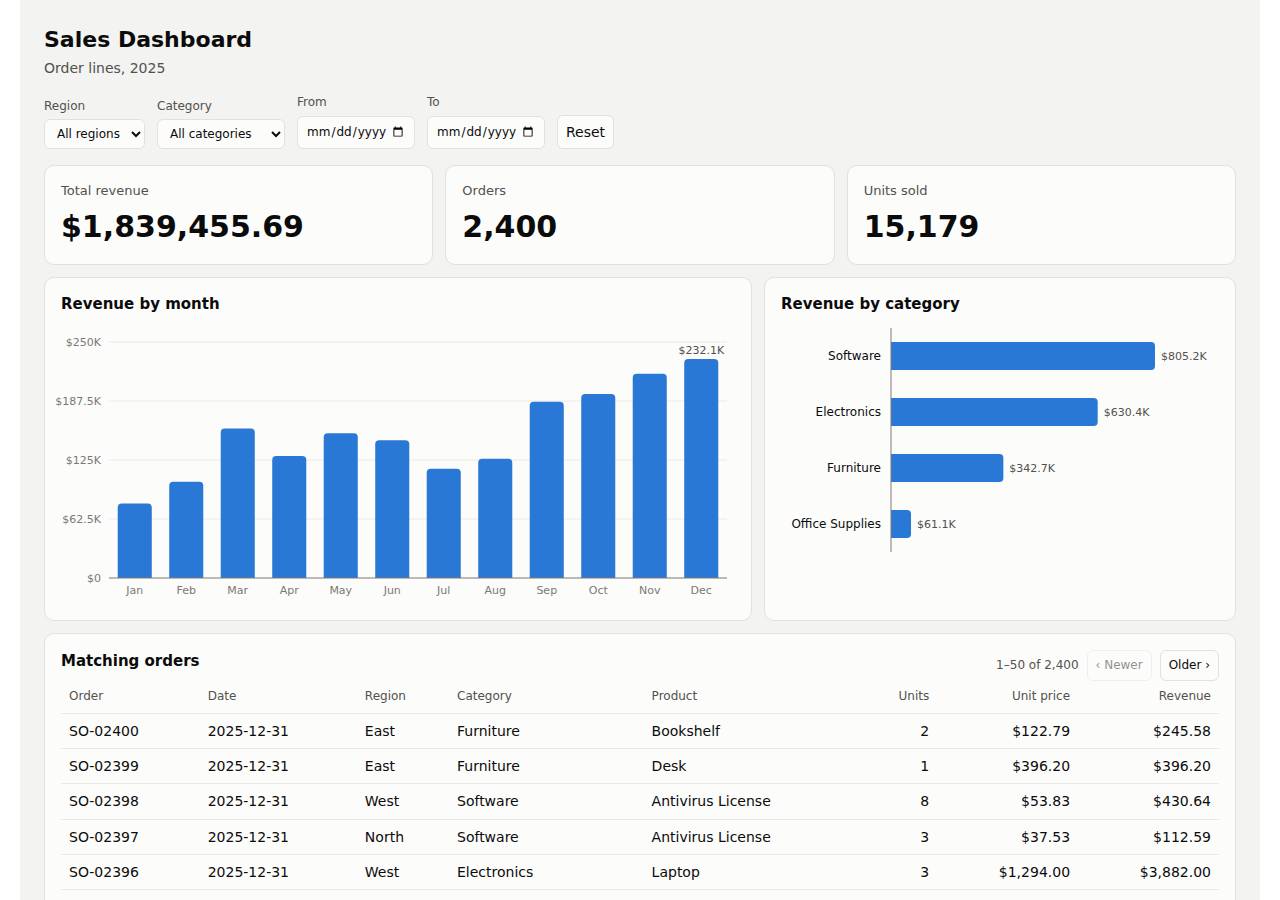The image size is (1280, 900).
Task: Click the September revenue bar
Action: [x=546, y=490]
